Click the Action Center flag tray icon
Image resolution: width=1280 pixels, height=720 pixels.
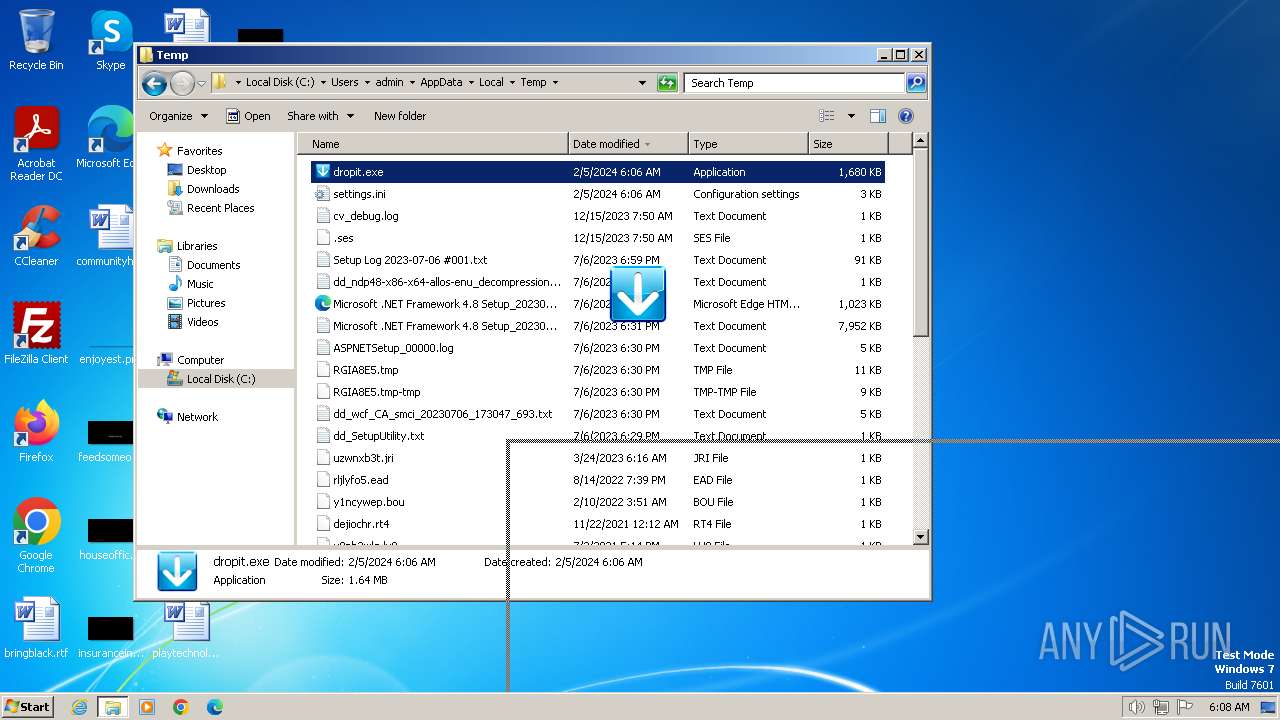click(1185, 707)
